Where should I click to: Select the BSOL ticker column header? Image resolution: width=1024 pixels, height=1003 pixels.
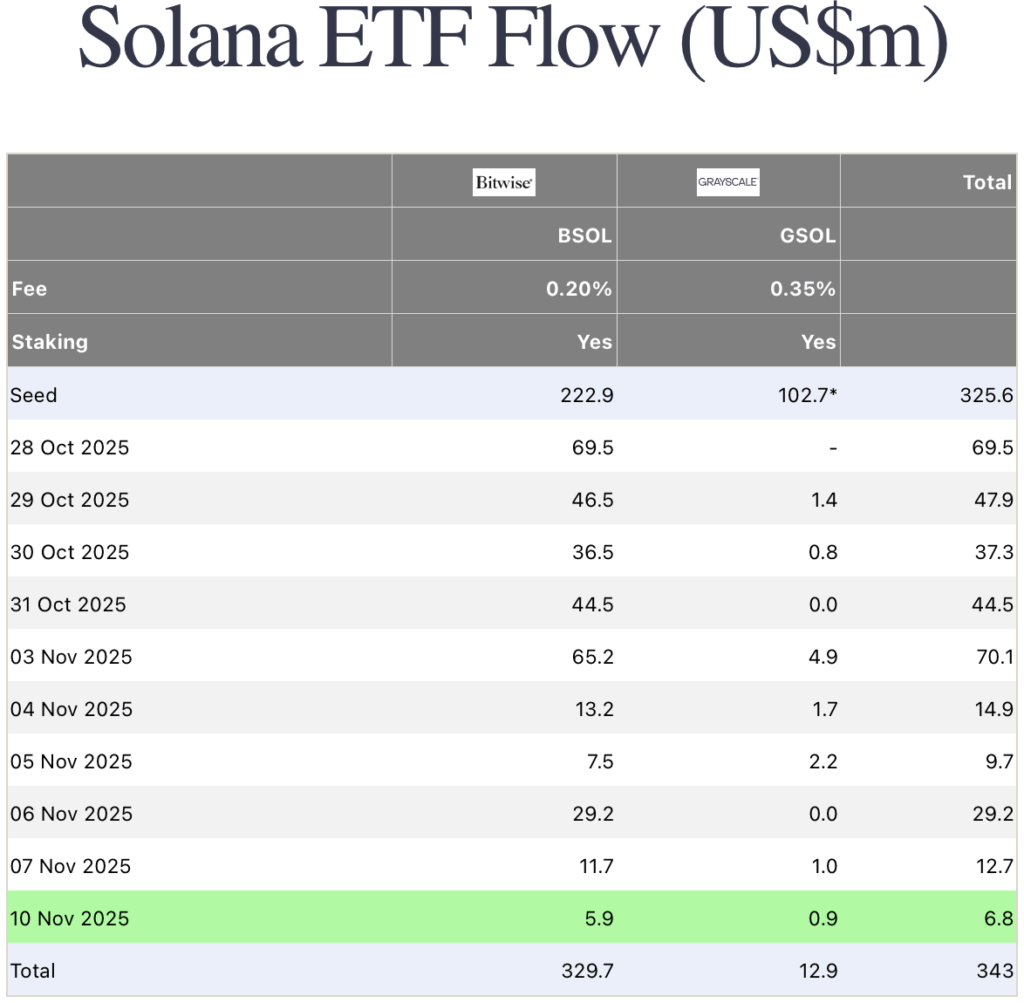point(584,236)
